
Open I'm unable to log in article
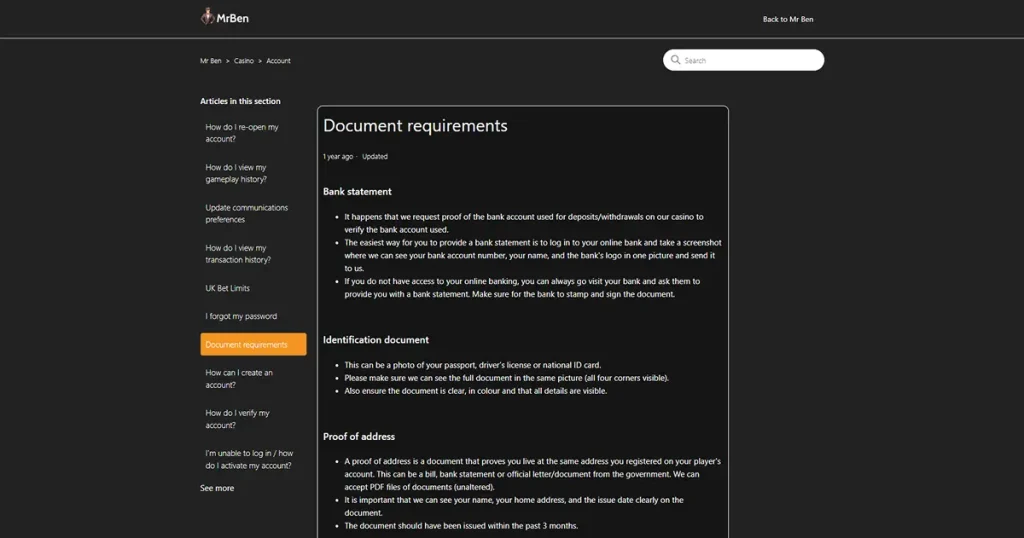[x=249, y=460]
